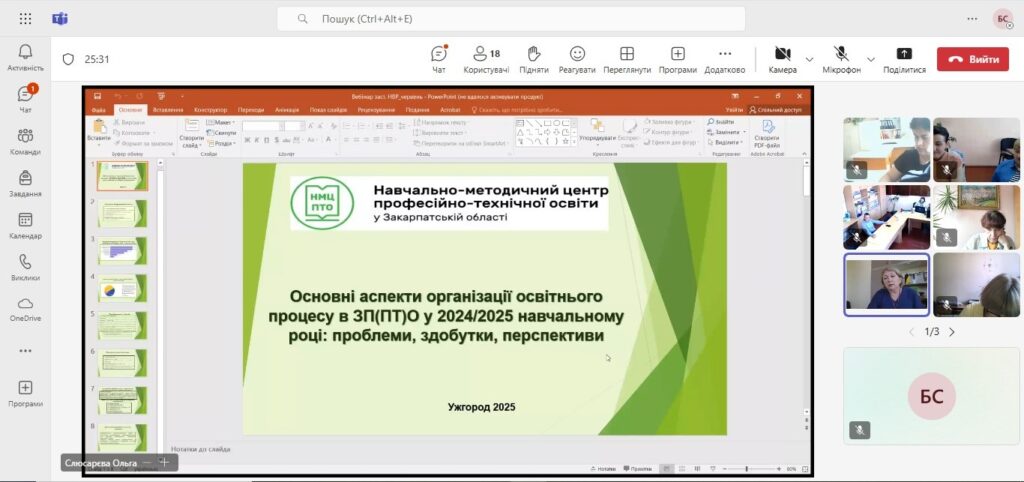Show participants list (Користувачі)

click(x=486, y=58)
